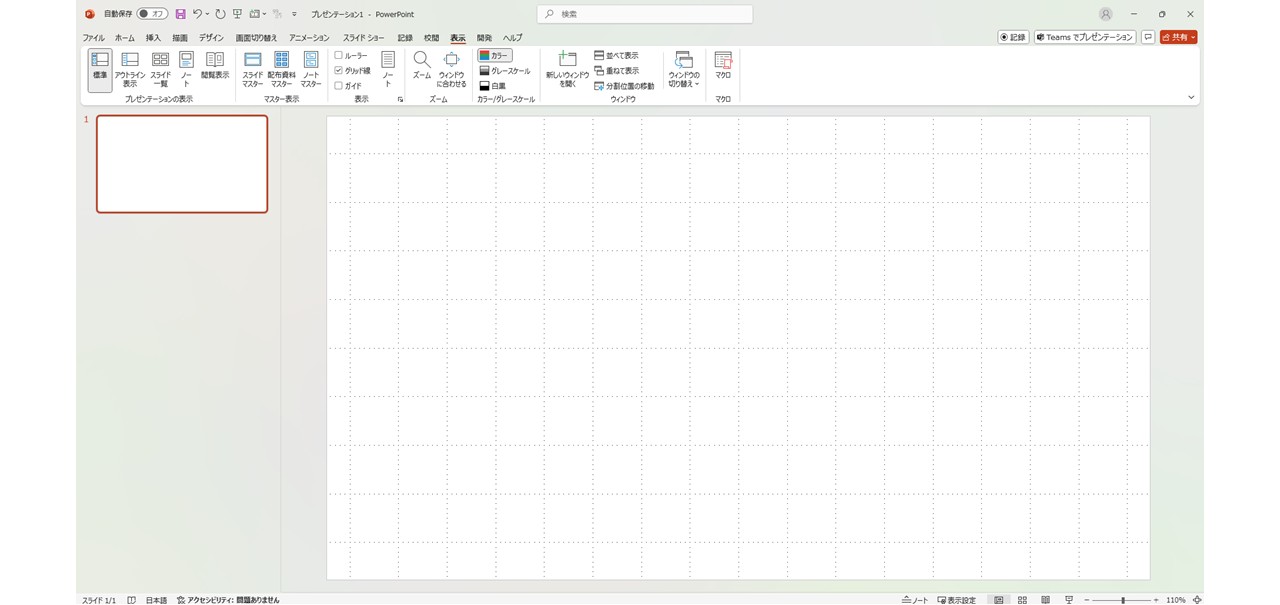Click the zoom out minus button
The height and width of the screenshot is (605, 1280).
point(1086,600)
